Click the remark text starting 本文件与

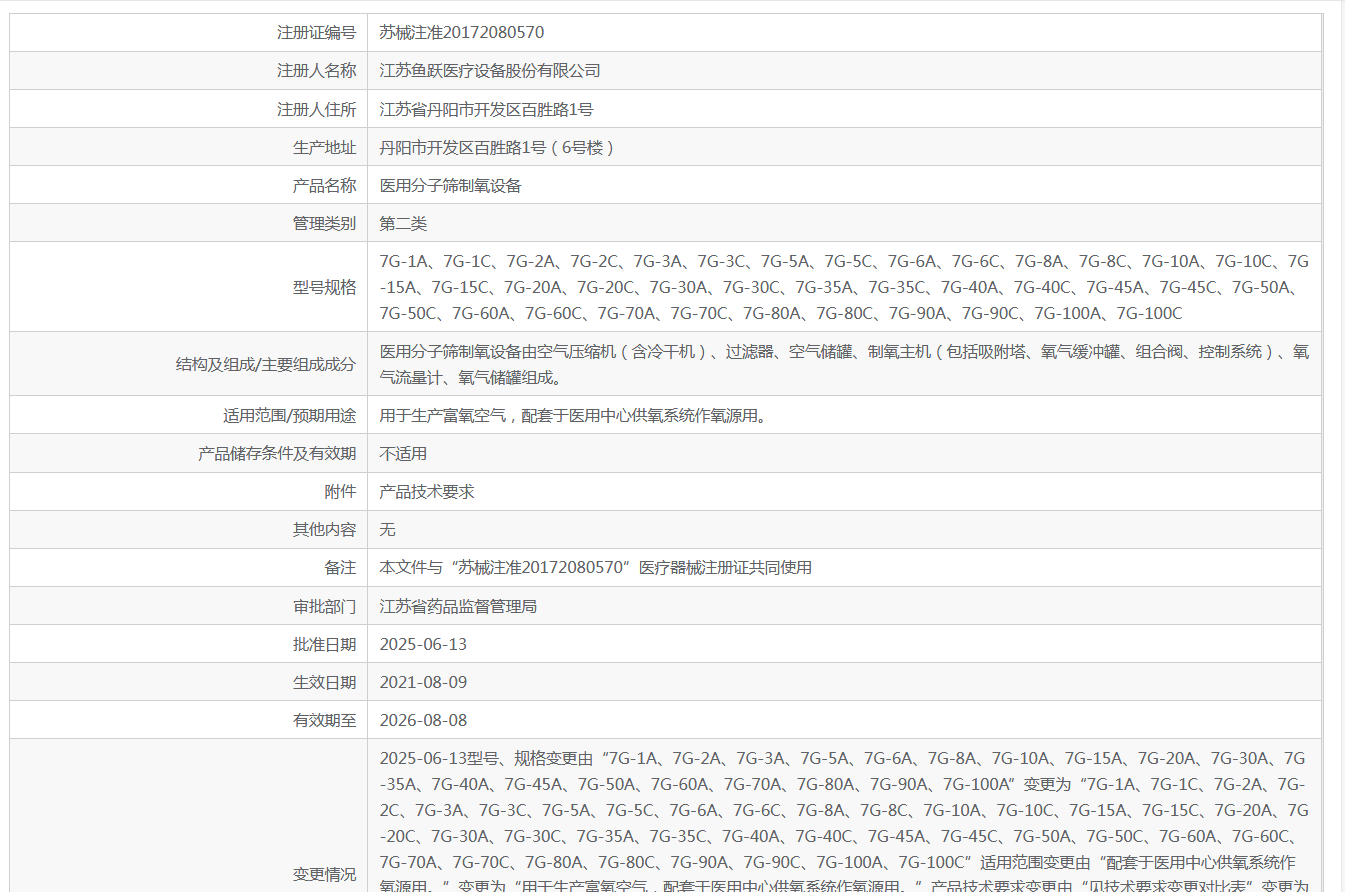(x=596, y=567)
